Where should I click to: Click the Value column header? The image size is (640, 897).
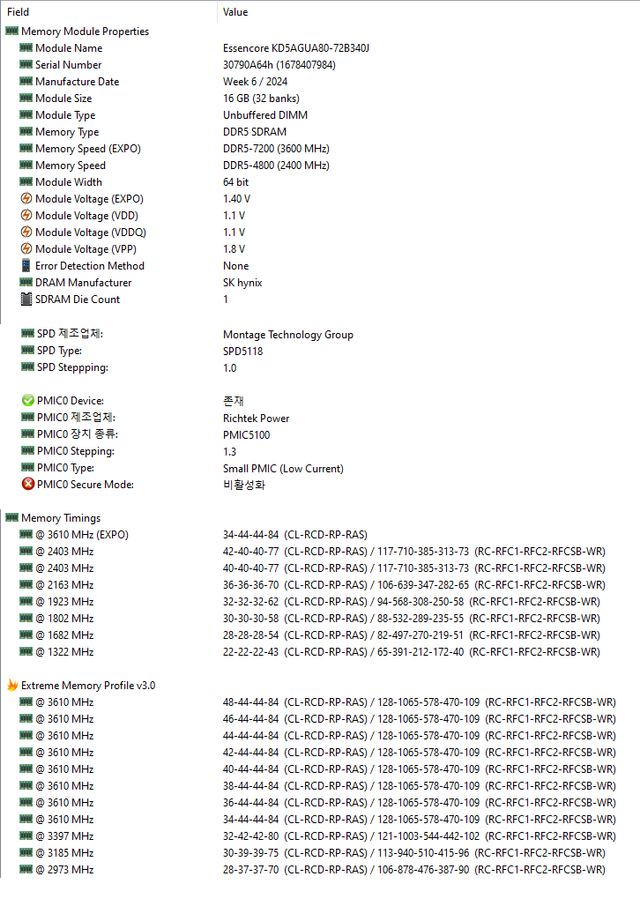tap(235, 12)
